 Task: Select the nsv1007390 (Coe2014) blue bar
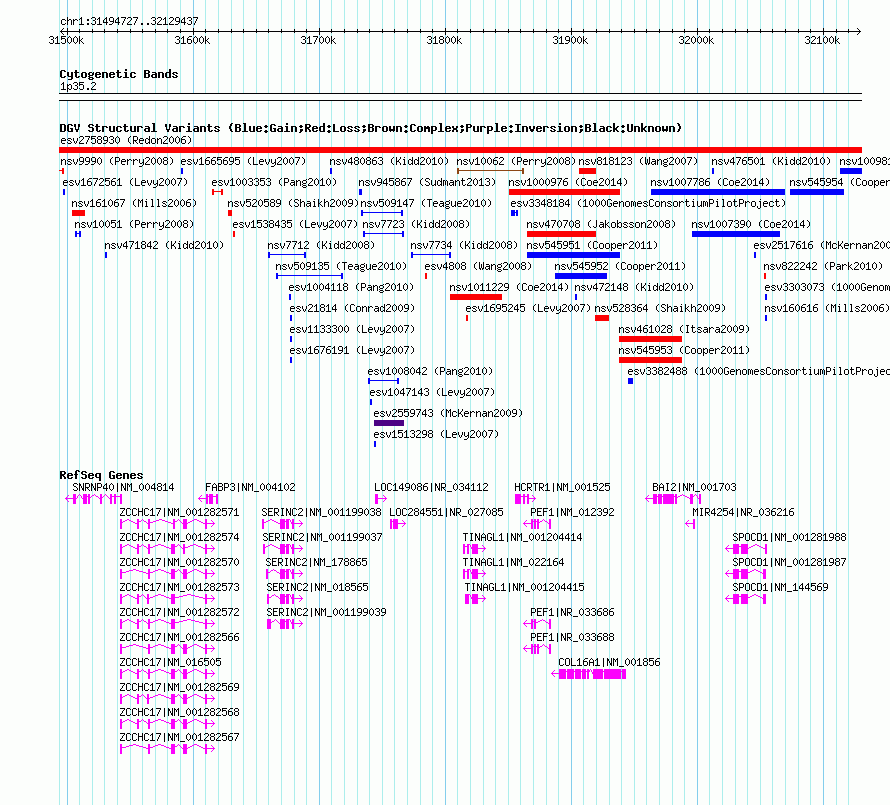click(736, 234)
